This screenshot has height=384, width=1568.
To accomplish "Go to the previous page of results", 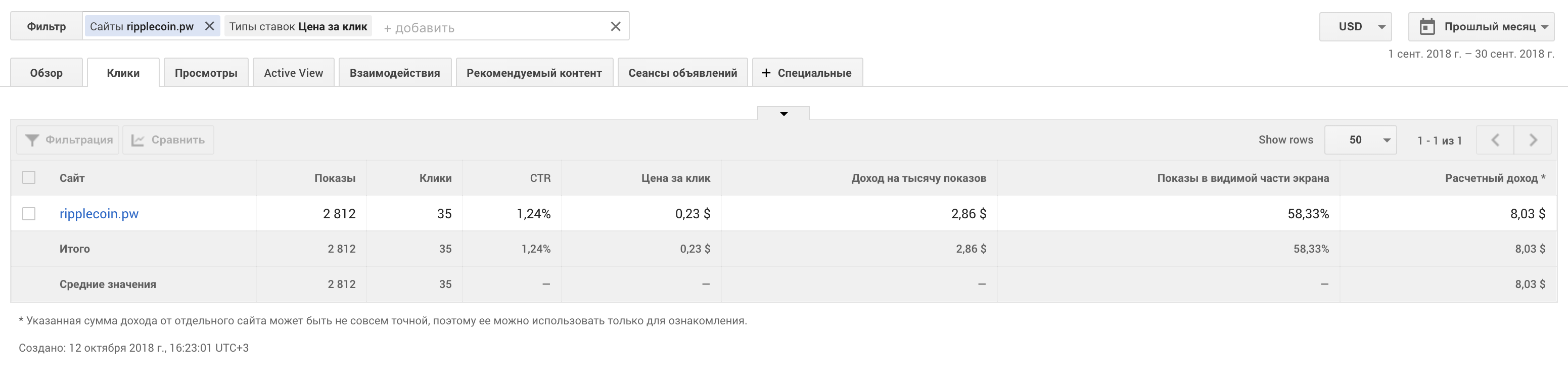I will coord(1495,140).
